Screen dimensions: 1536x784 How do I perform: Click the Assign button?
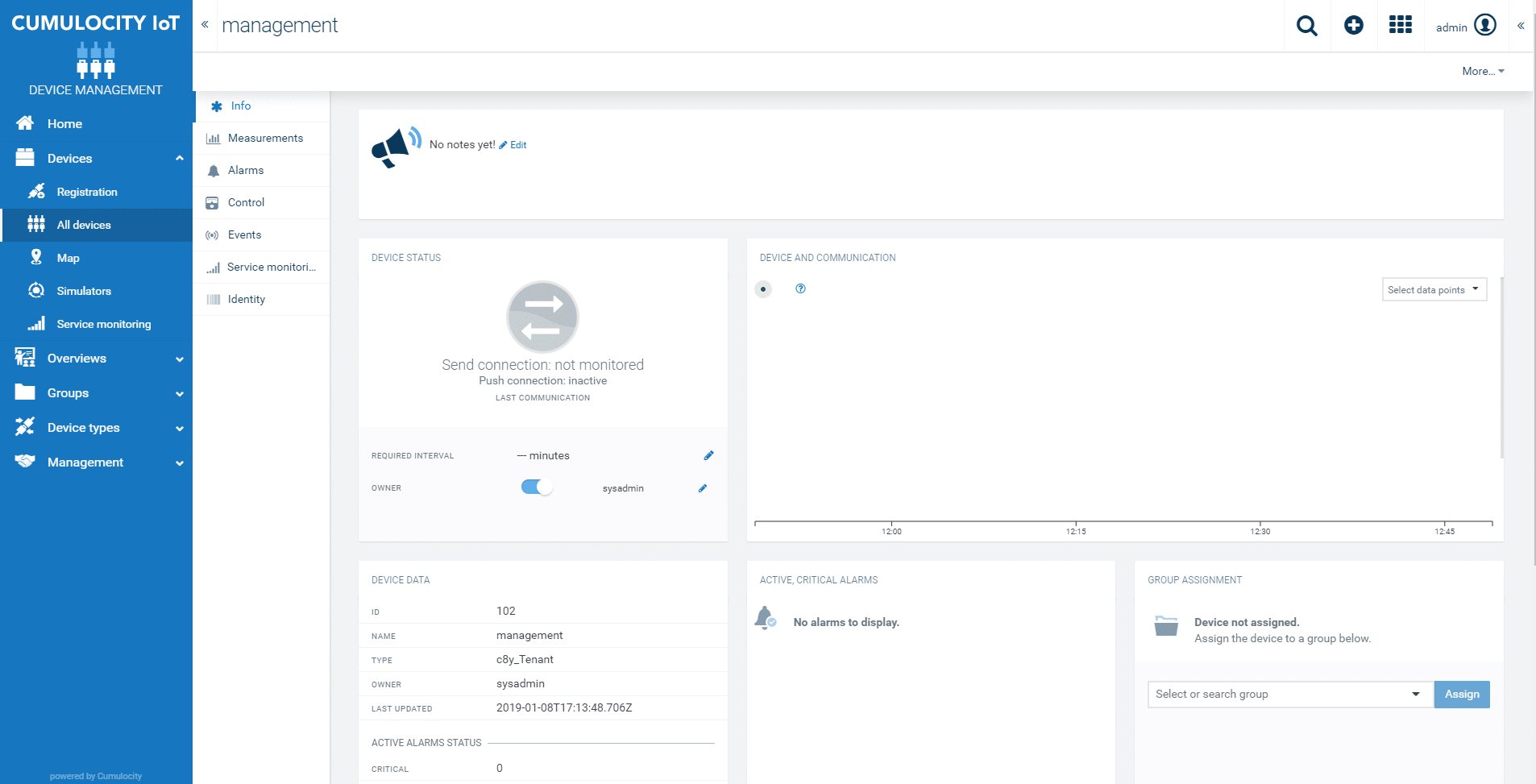(1461, 695)
